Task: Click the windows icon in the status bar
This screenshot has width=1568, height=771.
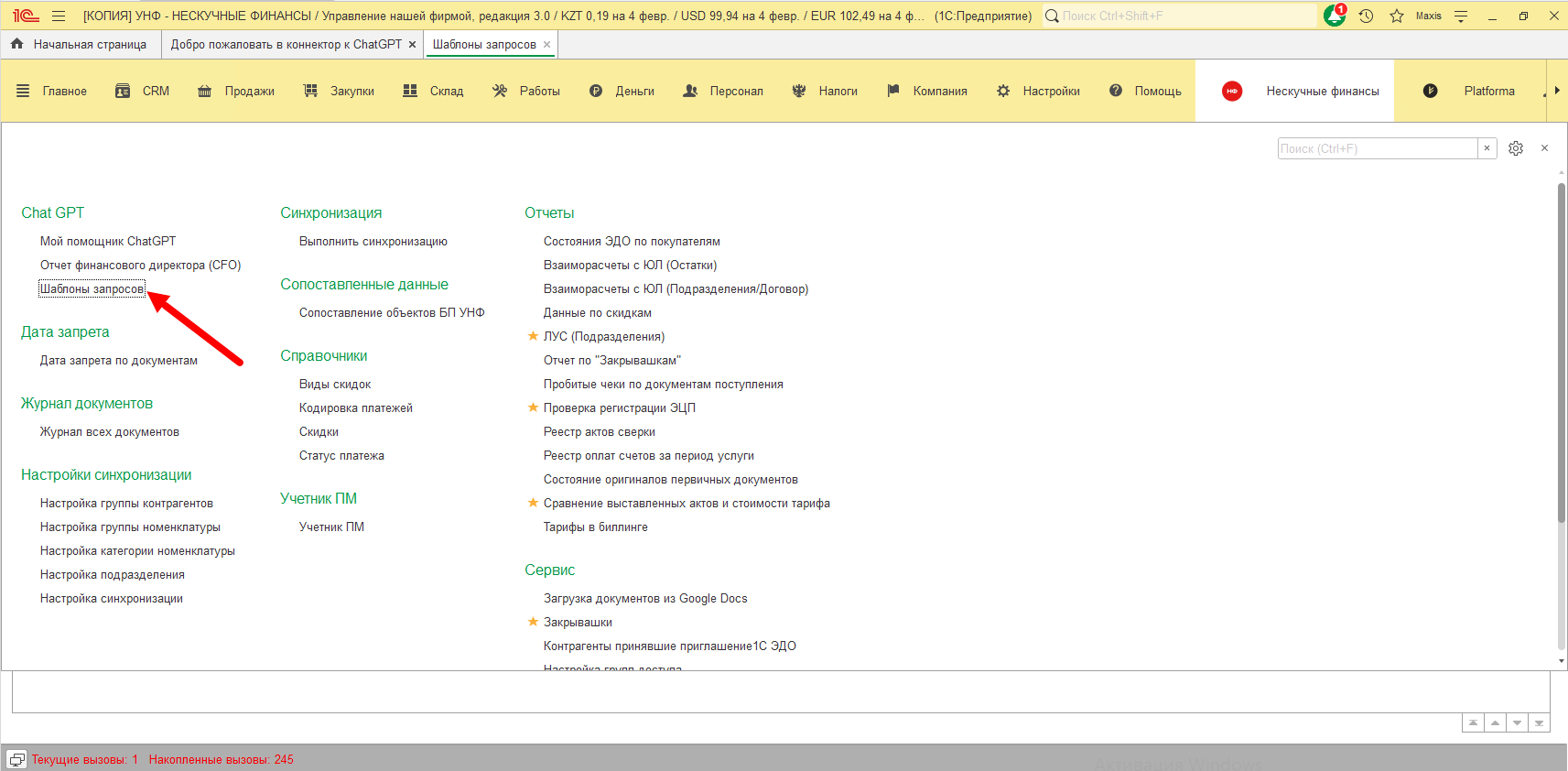Action: coord(16,759)
